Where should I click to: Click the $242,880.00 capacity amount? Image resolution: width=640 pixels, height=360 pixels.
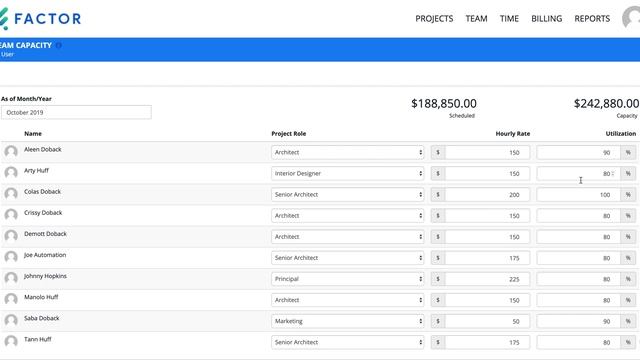coord(607,104)
